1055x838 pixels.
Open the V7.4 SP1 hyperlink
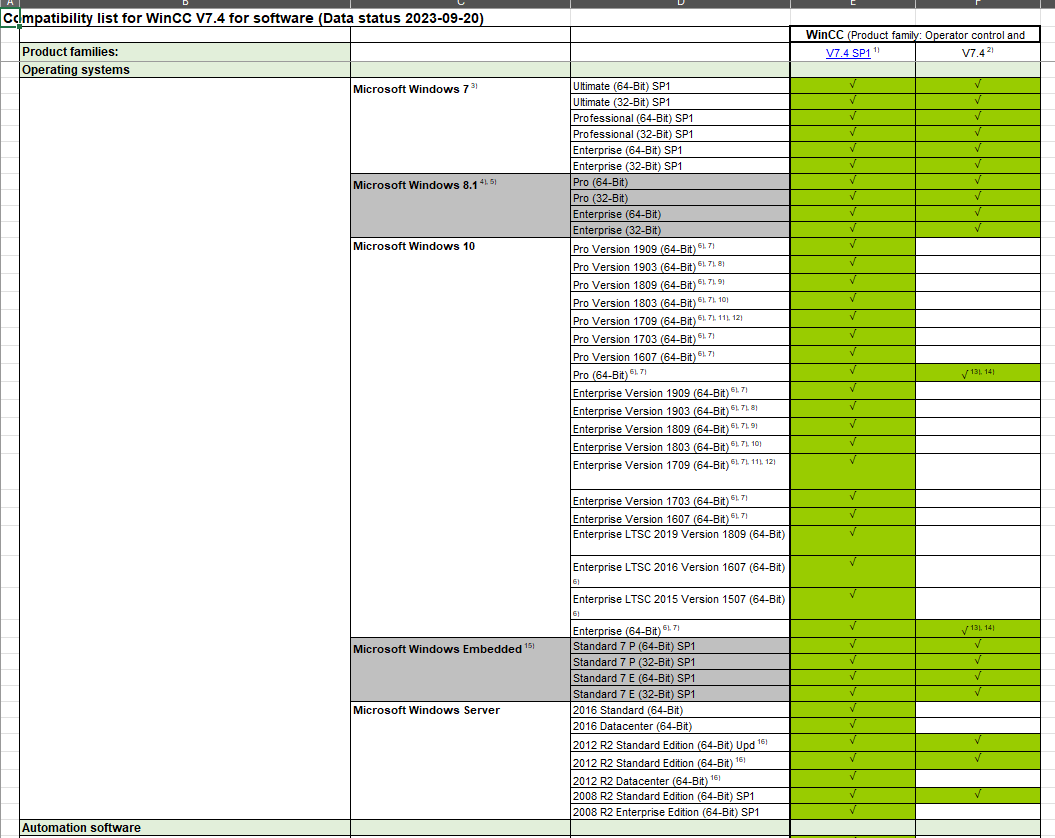[848, 53]
